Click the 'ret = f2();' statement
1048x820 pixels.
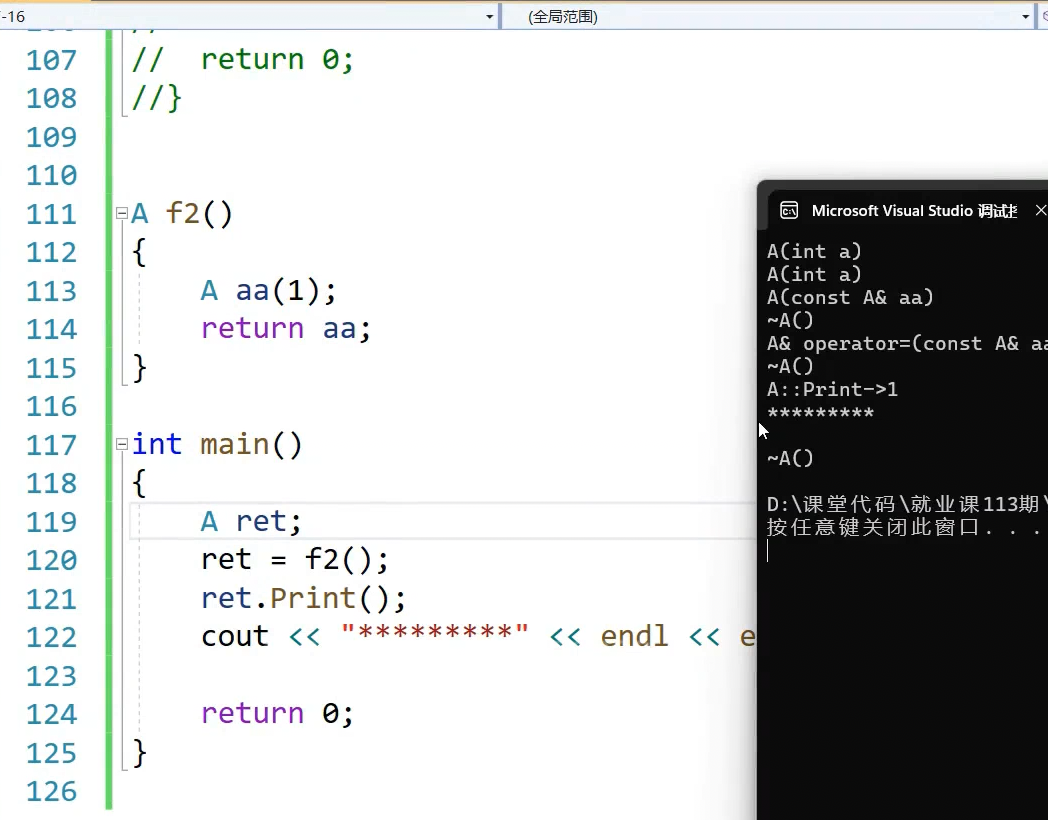click(x=294, y=559)
